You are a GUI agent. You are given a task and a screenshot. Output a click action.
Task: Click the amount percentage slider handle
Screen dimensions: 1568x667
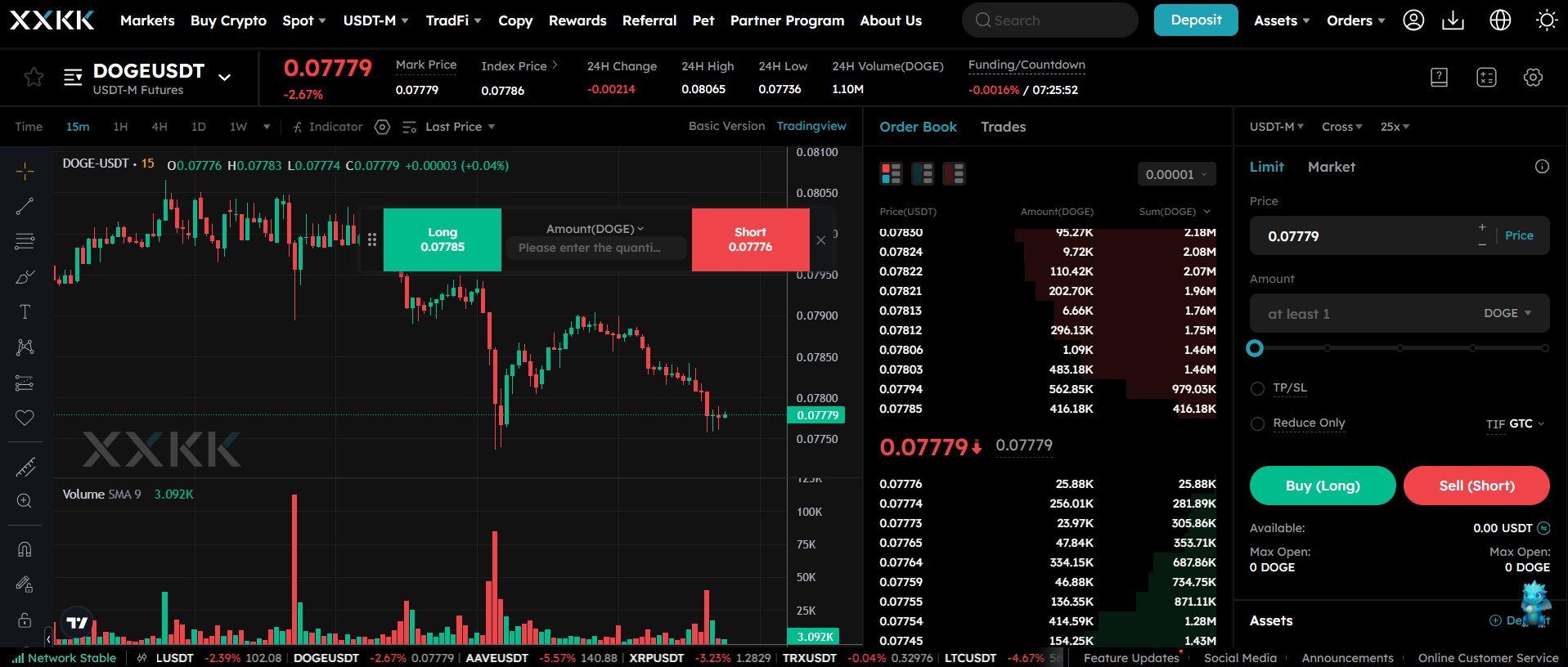(1255, 348)
